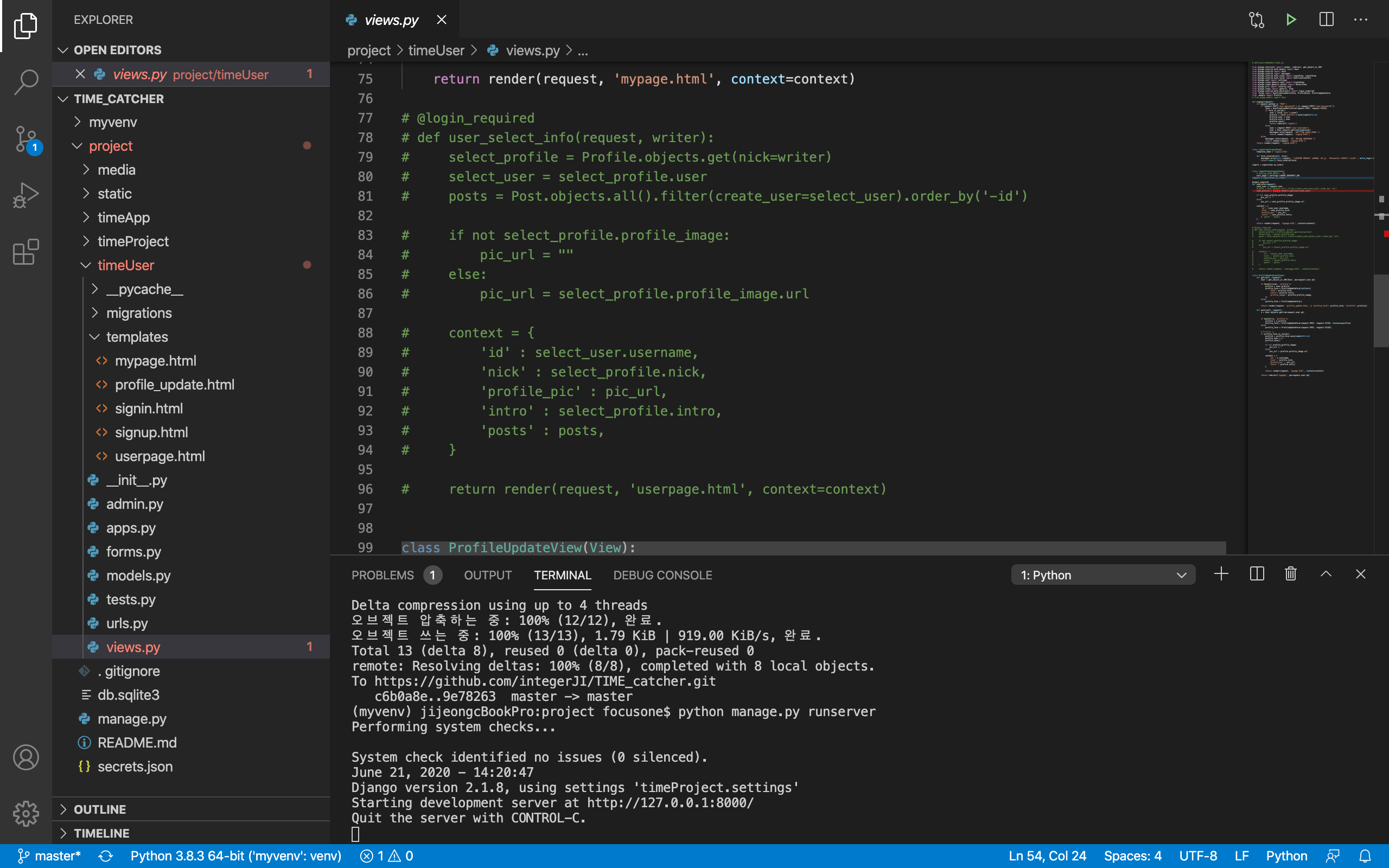The width and height of the screenshot is (1389, 868).
Task: Open notifications bell in status bar
Action: [1366, 856]
